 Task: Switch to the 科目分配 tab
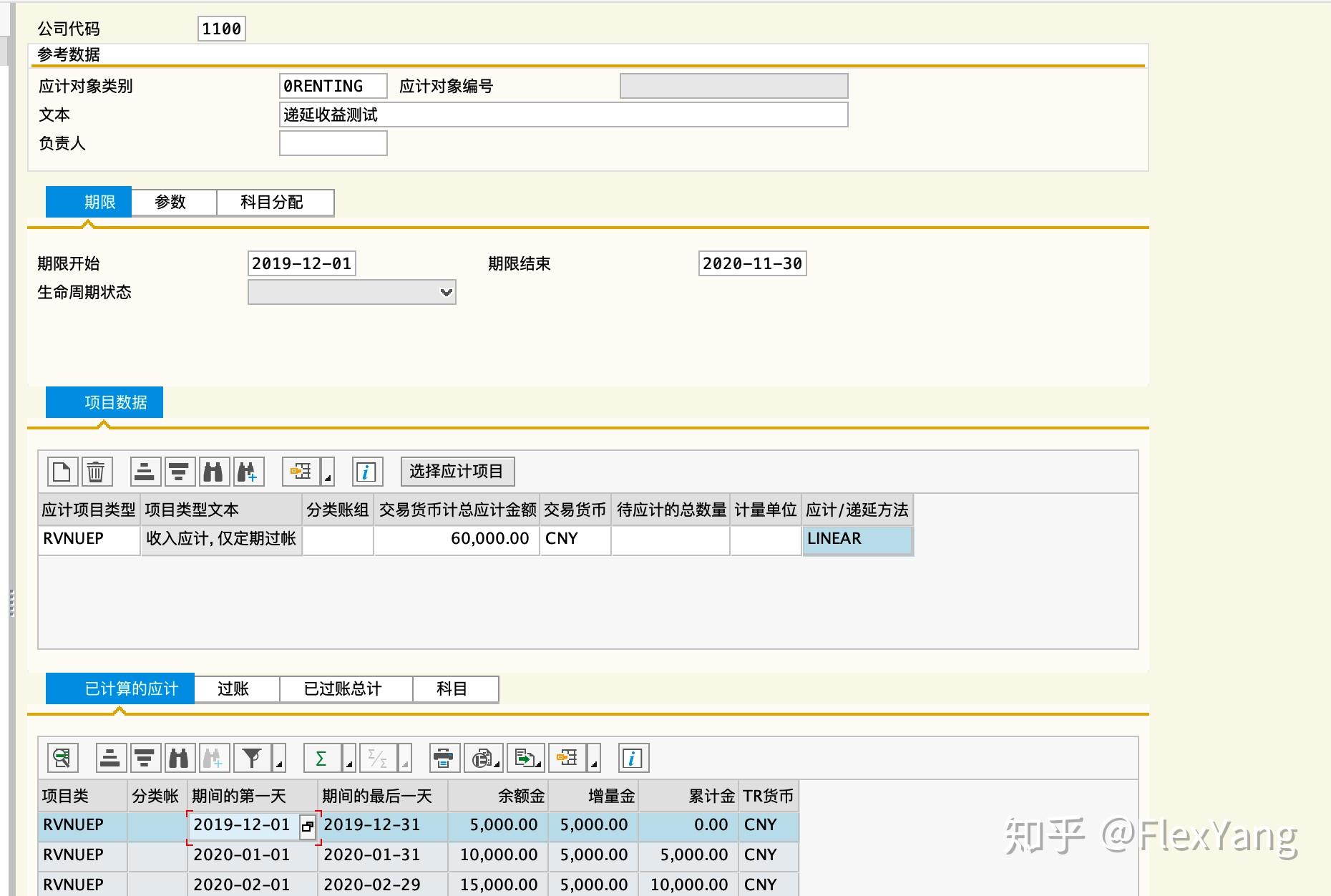coord(276,203)
